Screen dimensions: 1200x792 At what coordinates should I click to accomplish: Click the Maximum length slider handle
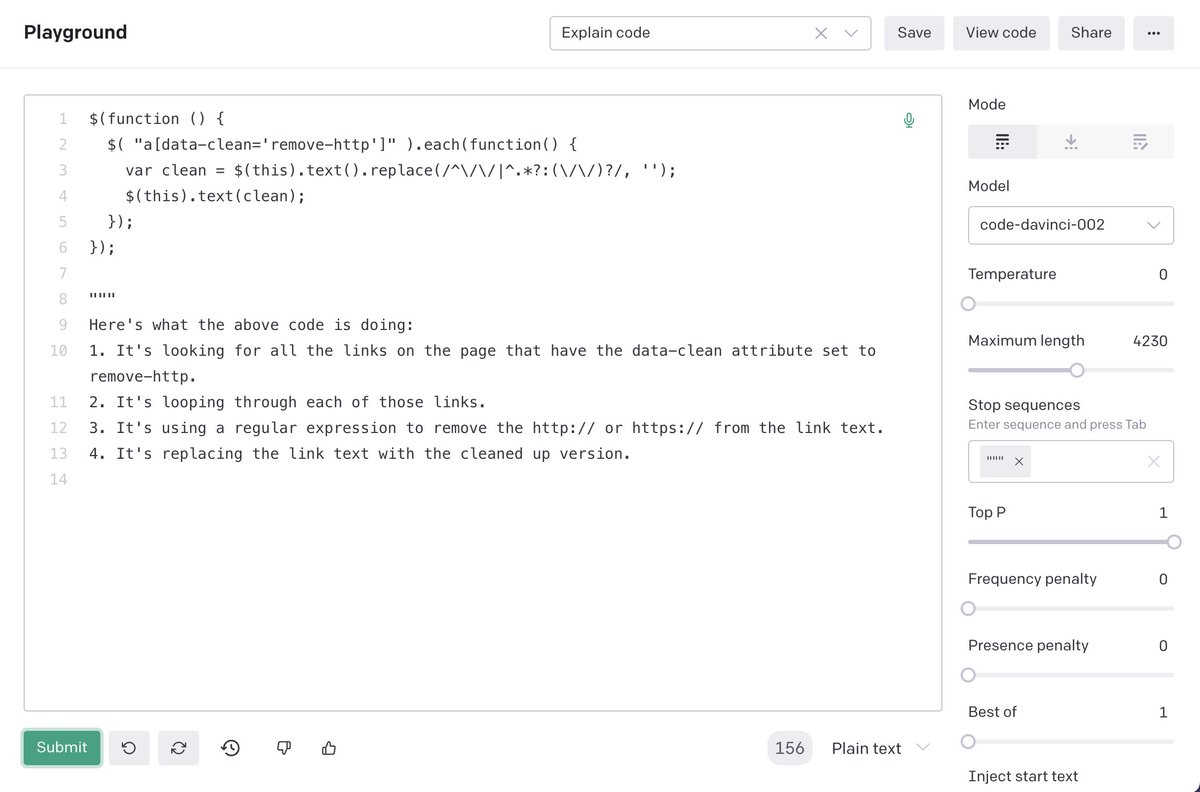pos(1077,370)
